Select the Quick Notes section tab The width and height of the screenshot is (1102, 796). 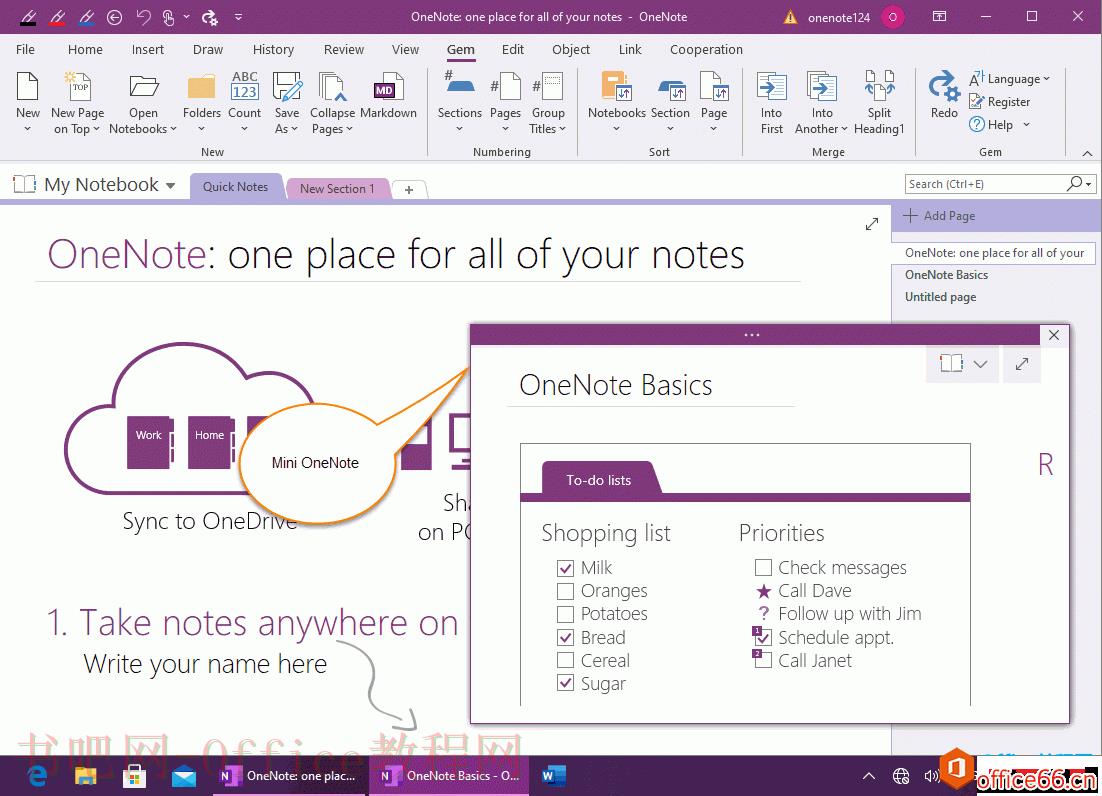[x=235, y=186]
